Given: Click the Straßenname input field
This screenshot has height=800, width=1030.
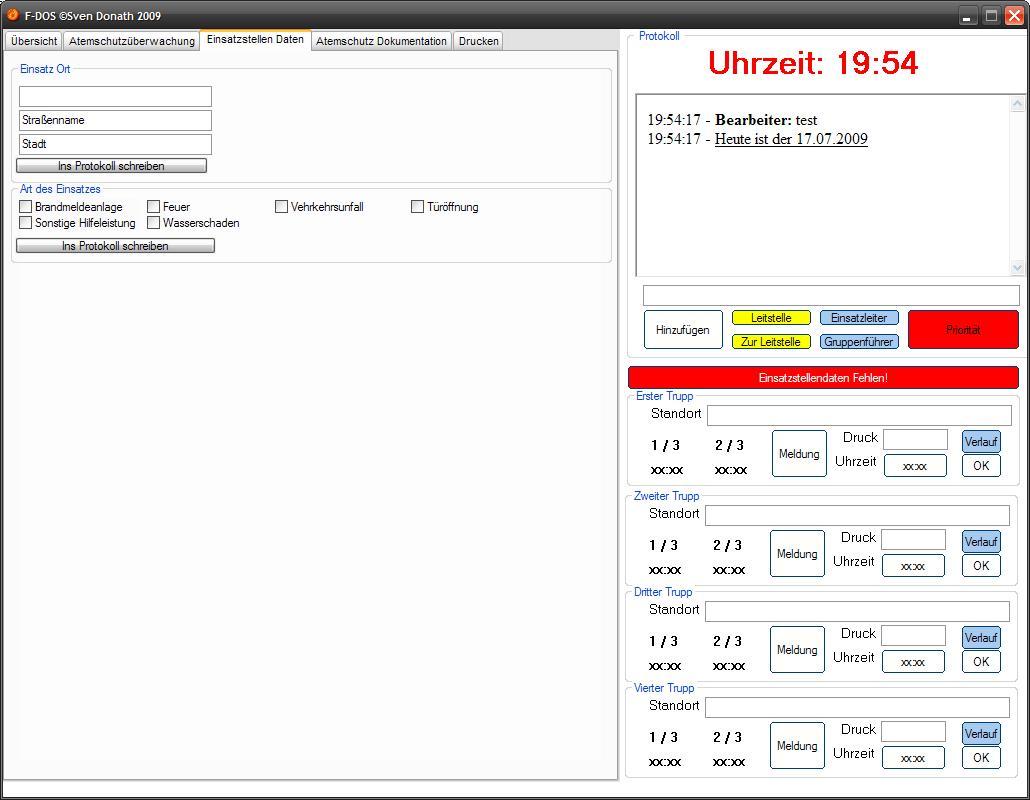Looking at the screenshot, I should coord(115,120).
